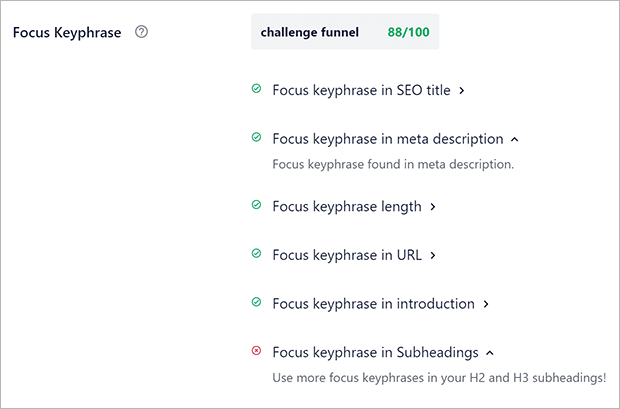Expand the SEO title chevron
This screenshot has height=409, width=620.
[461, 91]
